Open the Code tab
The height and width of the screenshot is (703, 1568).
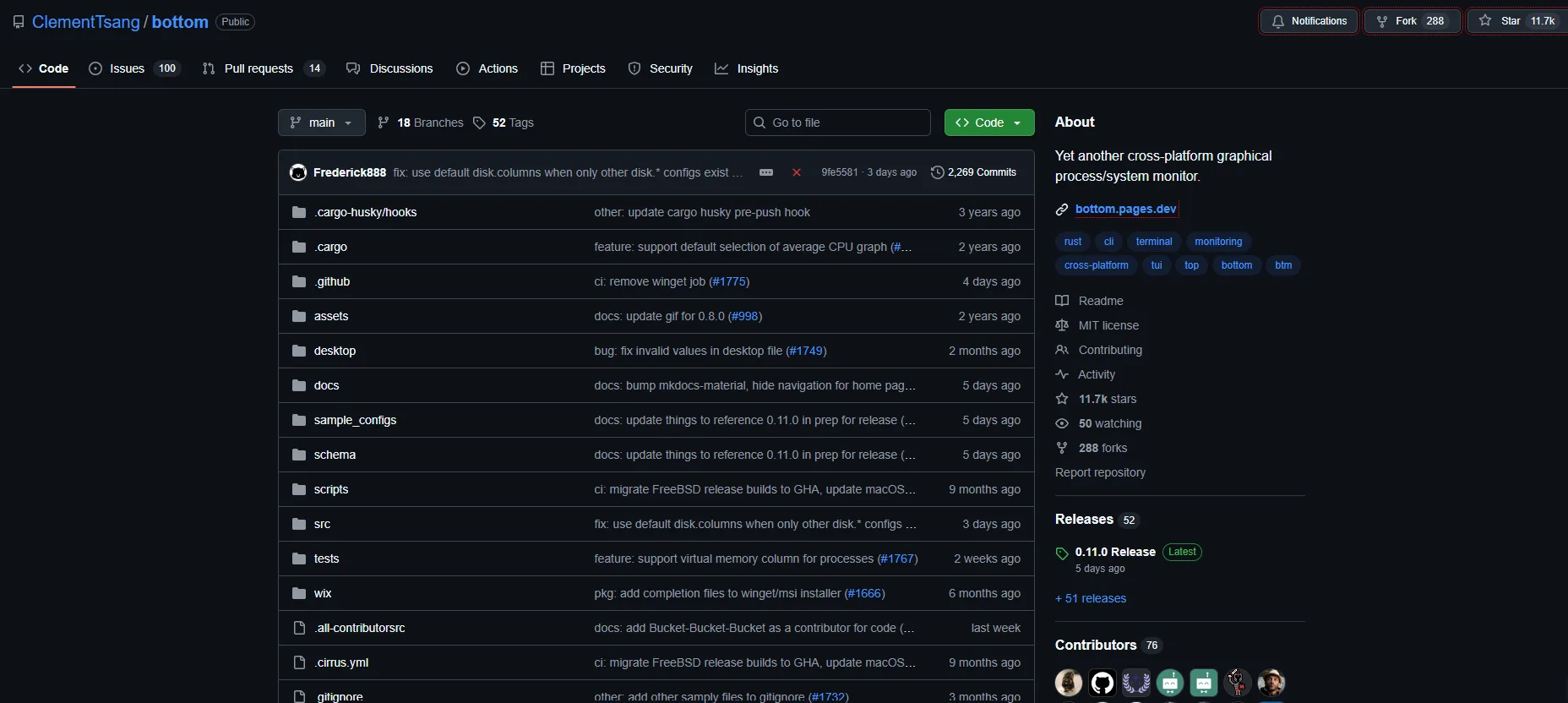[x=44, y=68]
